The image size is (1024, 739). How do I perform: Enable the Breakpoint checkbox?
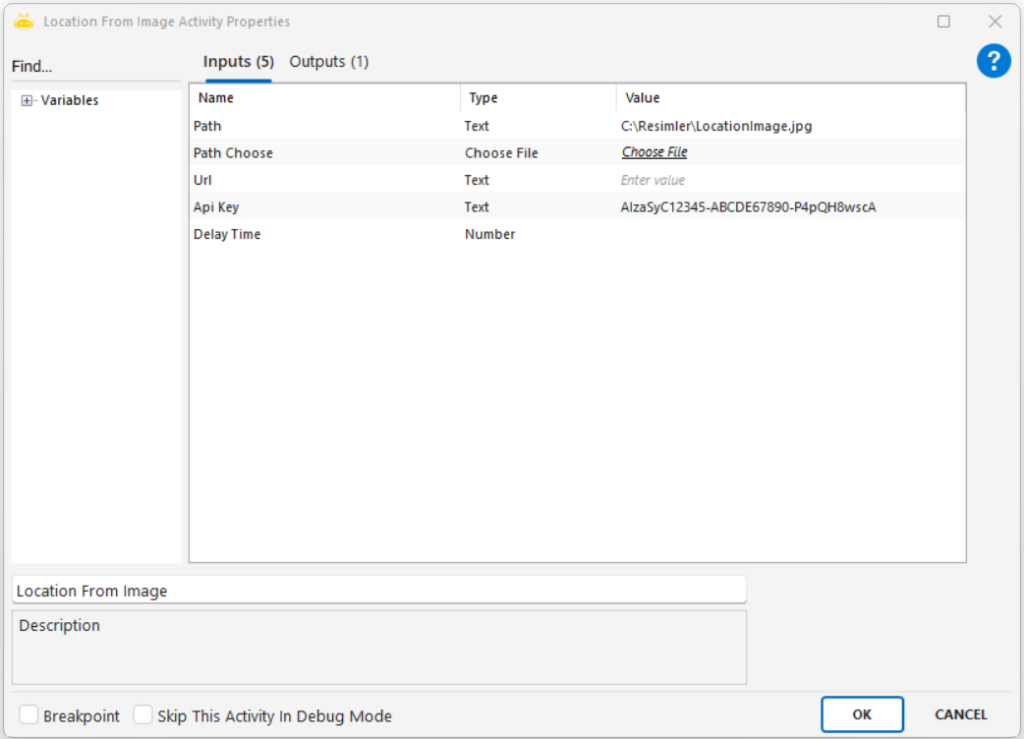(x=29, y=715)
